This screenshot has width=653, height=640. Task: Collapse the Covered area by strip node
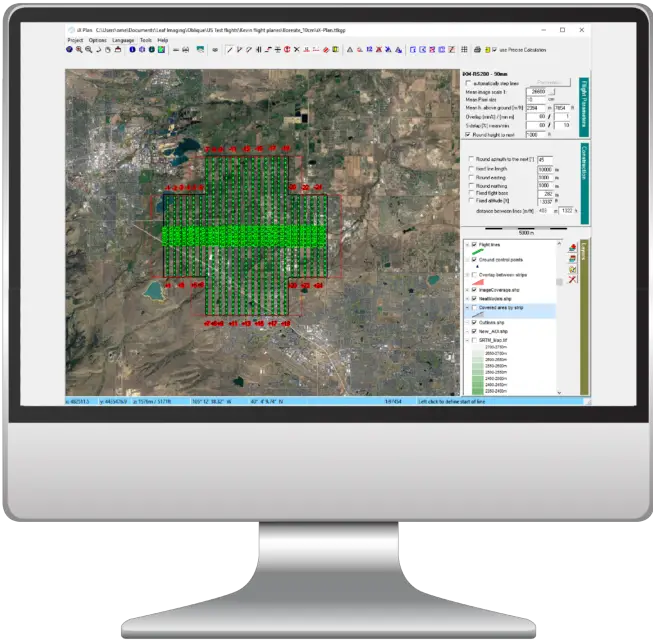click(467, 308)
